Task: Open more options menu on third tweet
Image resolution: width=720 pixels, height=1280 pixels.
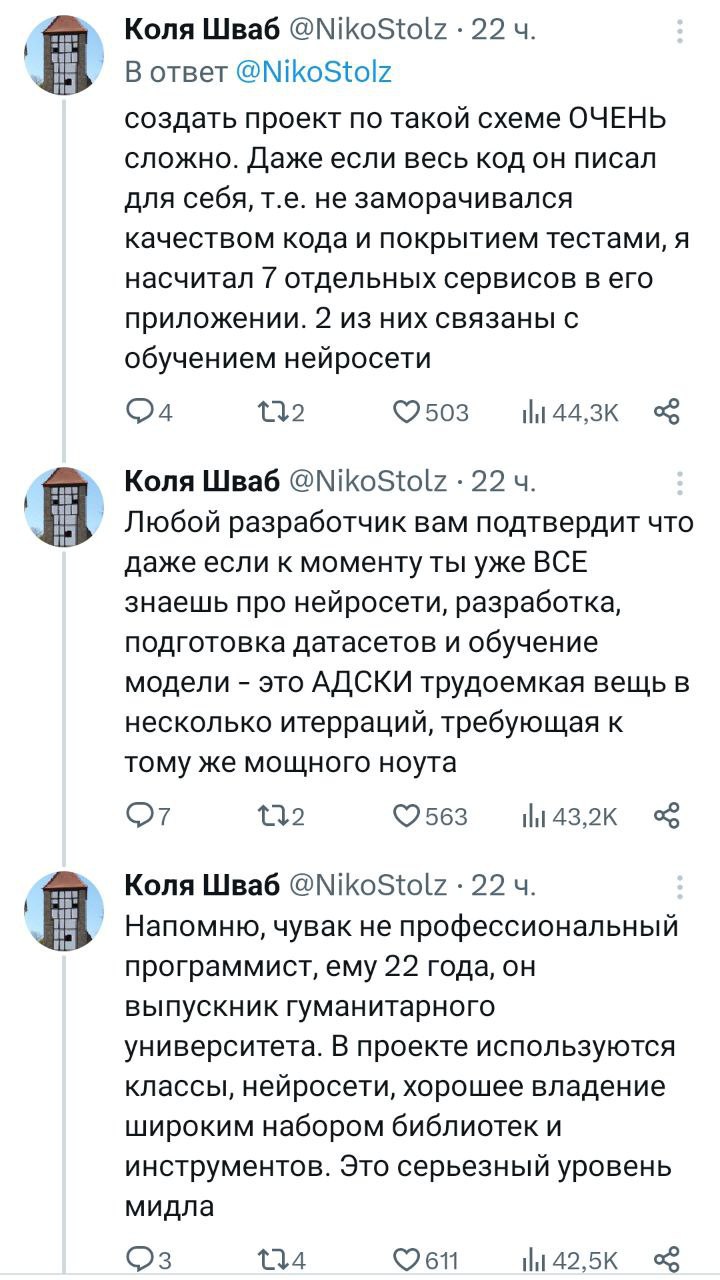Action: 681,886
